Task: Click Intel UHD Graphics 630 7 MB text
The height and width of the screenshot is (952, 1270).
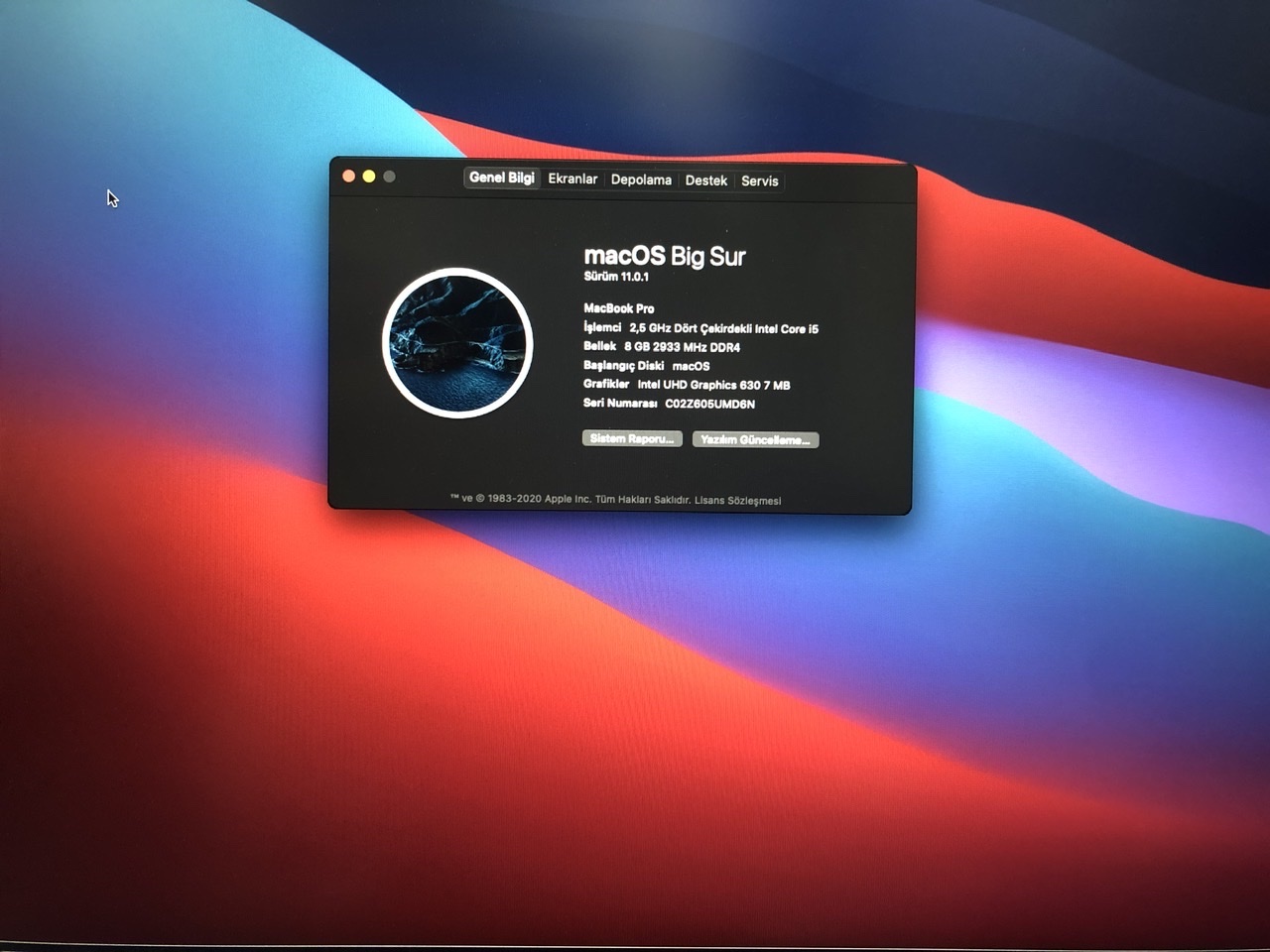Action: 713,385
